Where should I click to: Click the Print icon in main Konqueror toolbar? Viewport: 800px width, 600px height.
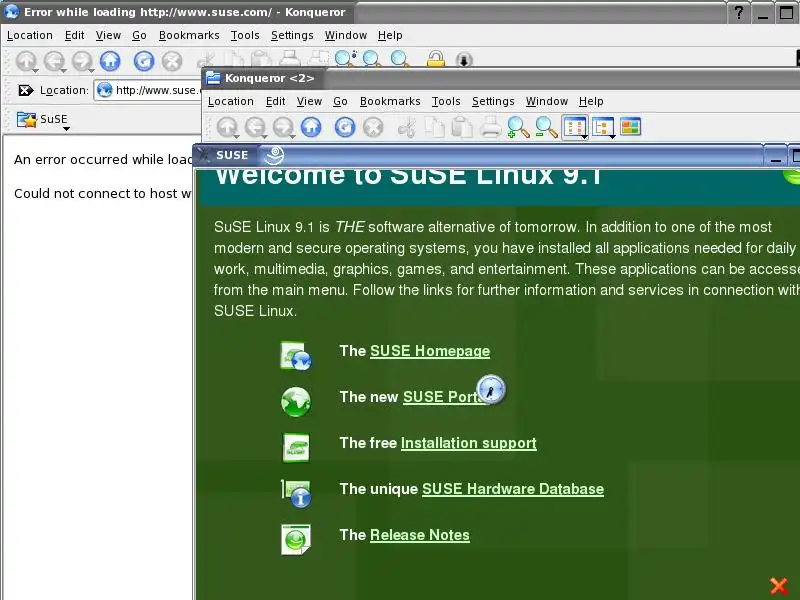(x=290, y=59)
